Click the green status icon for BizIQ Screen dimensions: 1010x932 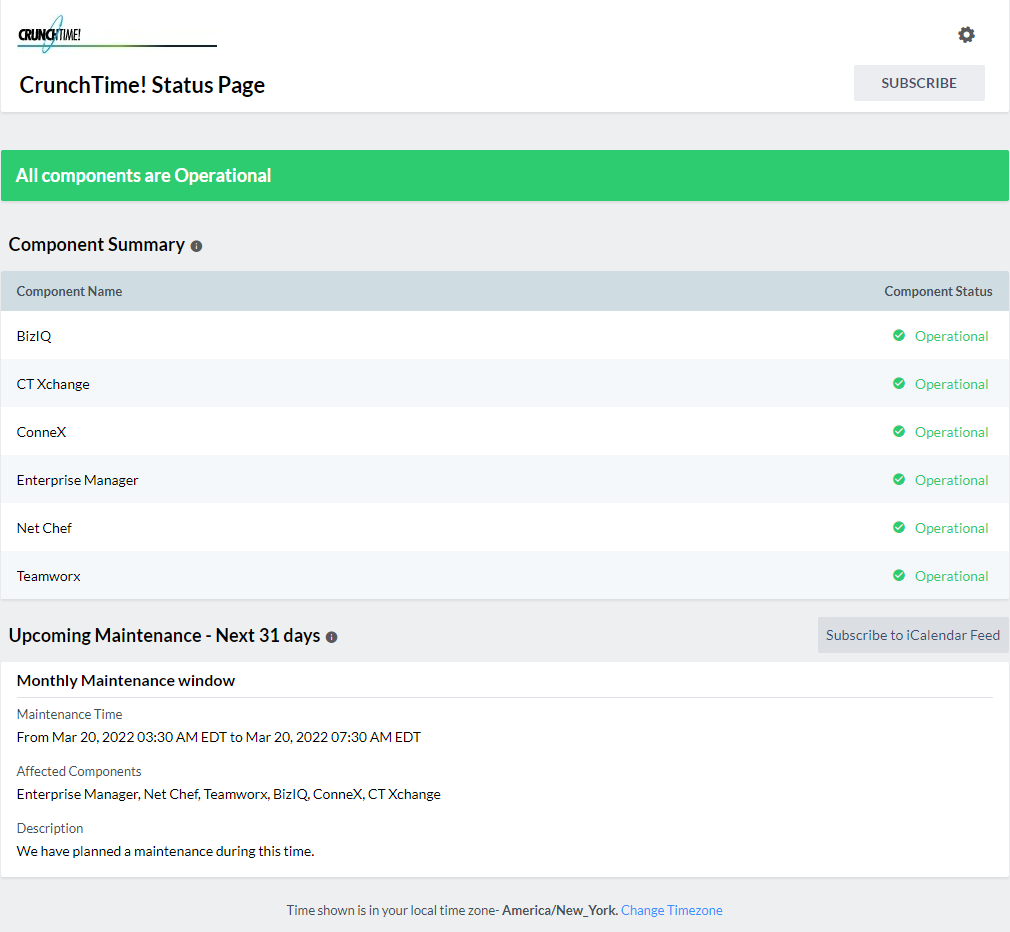coord(898,336)
